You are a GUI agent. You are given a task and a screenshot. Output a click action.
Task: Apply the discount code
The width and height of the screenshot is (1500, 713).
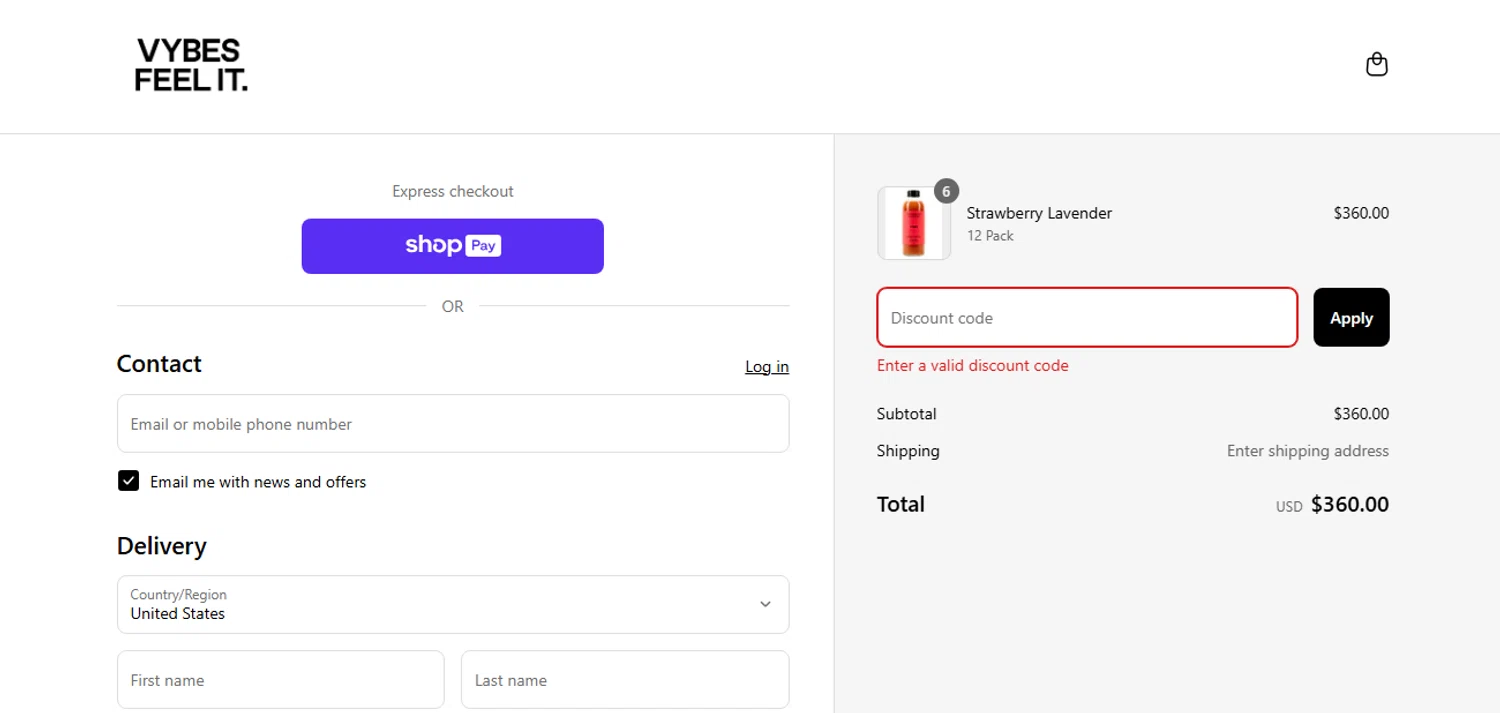point(1351,318)
